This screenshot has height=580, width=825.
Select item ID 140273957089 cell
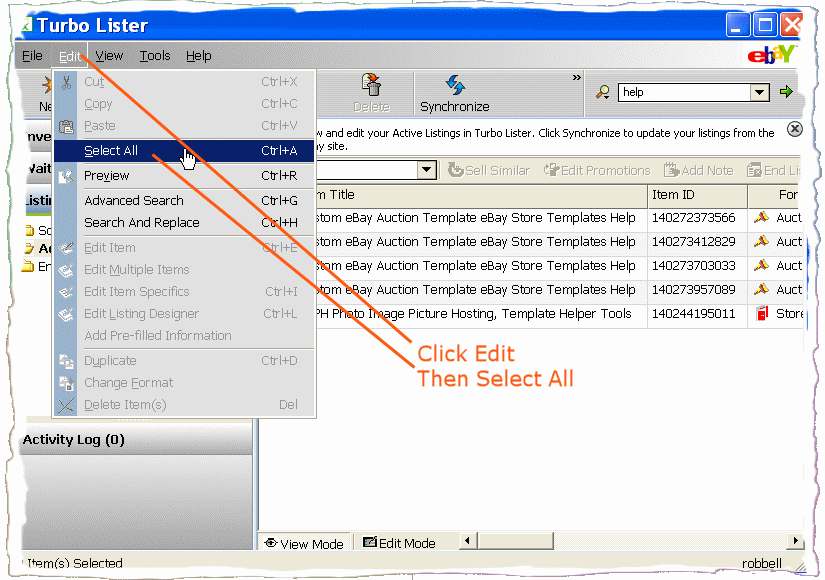click(x=697, y=290)
